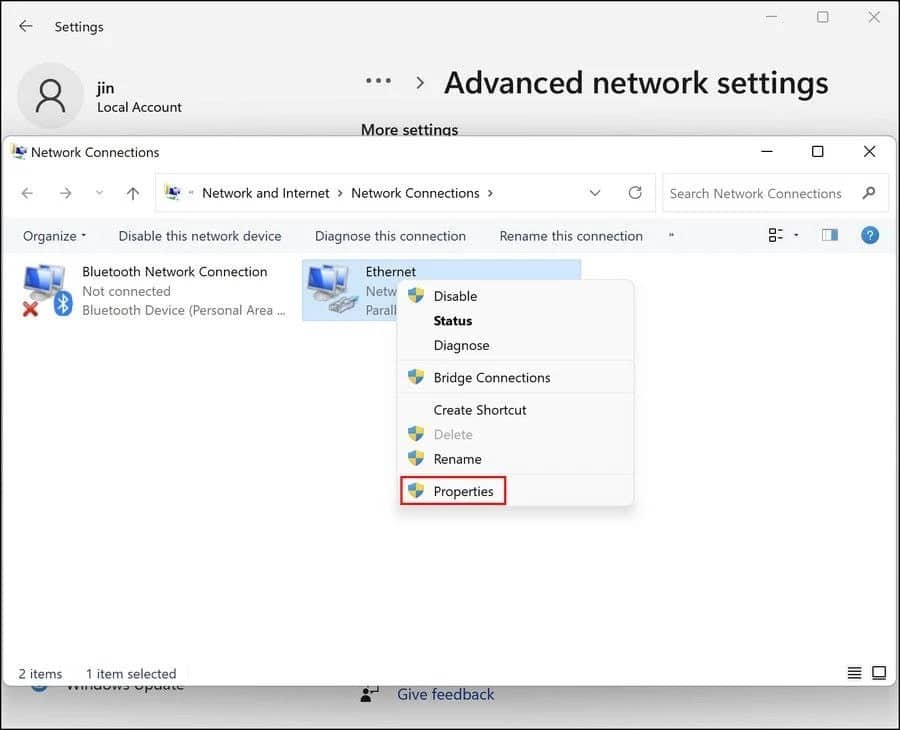Image resolution: width=900 pixels, height=730 pixels.
Task: Refresh the Network Connections view
Action: pos(635,192)
